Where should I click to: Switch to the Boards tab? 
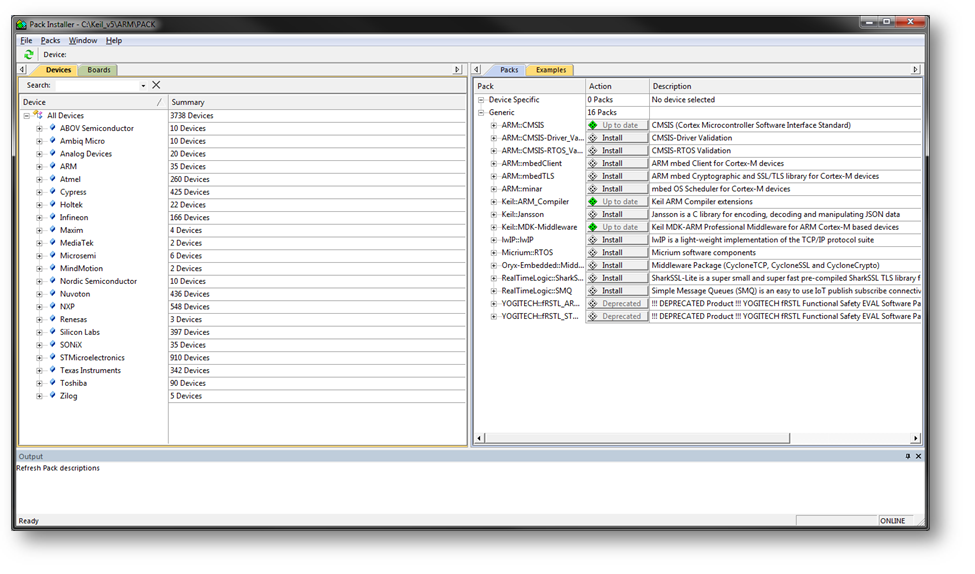pos(99,70)
